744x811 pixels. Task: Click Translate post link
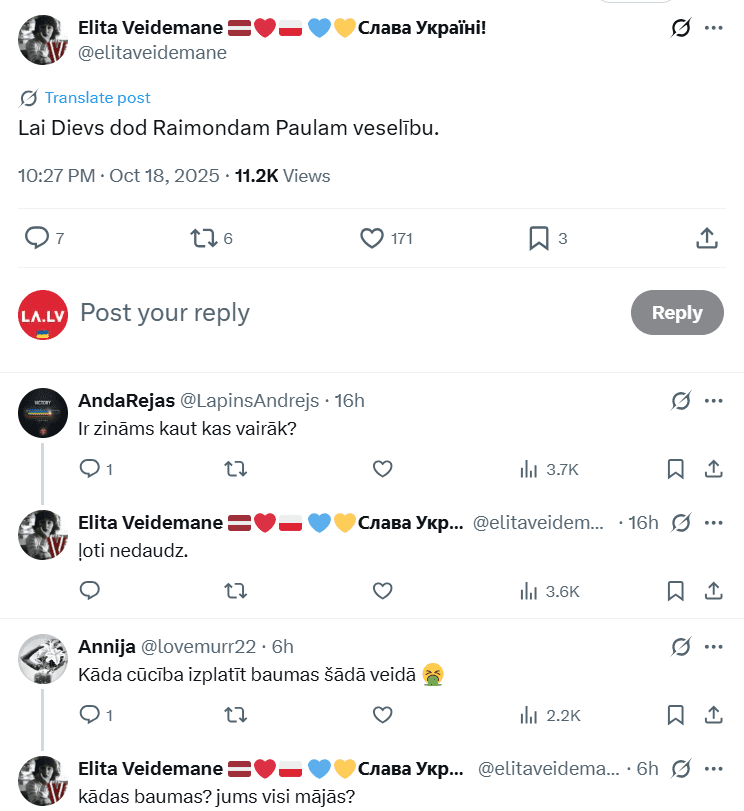(x=97, y=98)
